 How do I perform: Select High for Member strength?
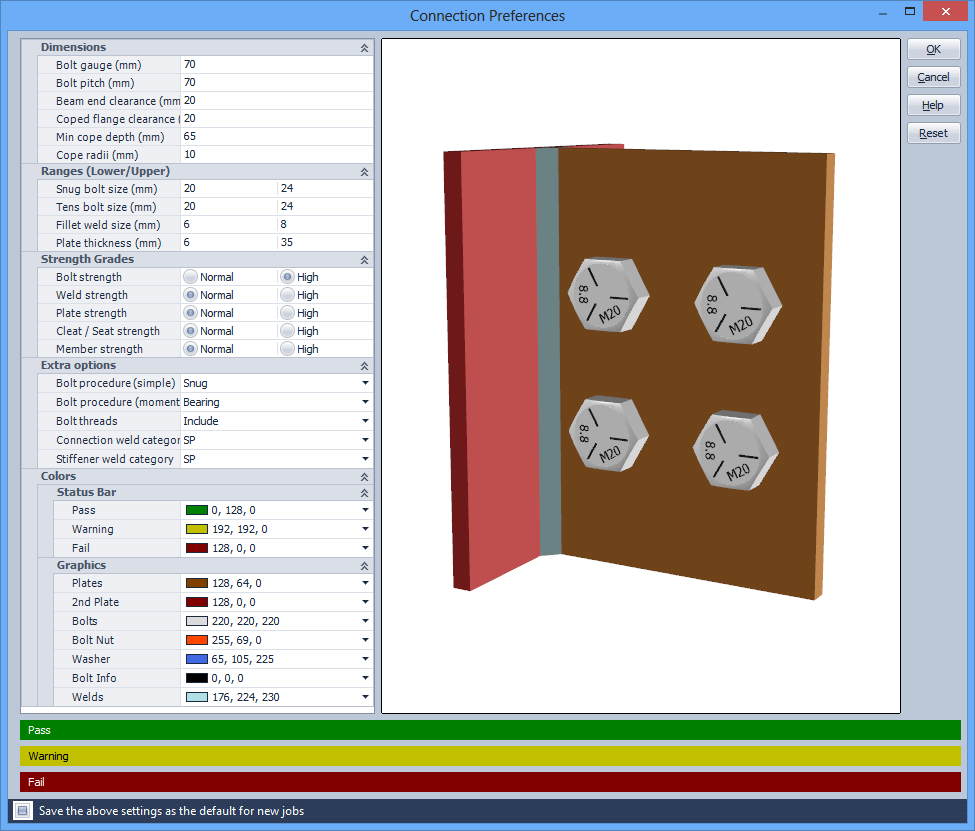[287, 349]
